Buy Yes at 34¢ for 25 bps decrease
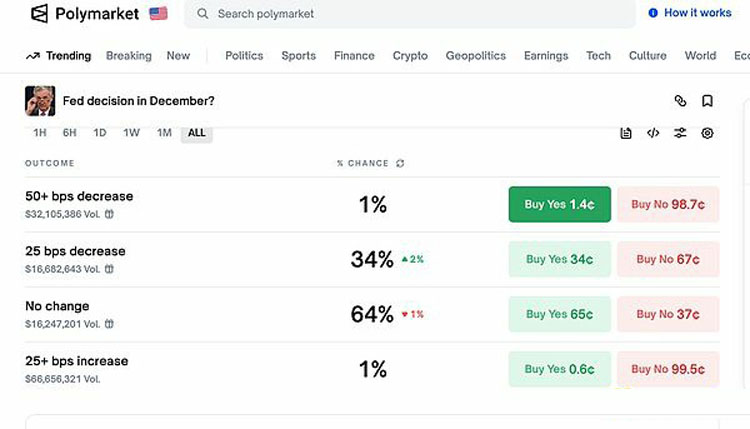750x429 pixels. tap(559, 259)
